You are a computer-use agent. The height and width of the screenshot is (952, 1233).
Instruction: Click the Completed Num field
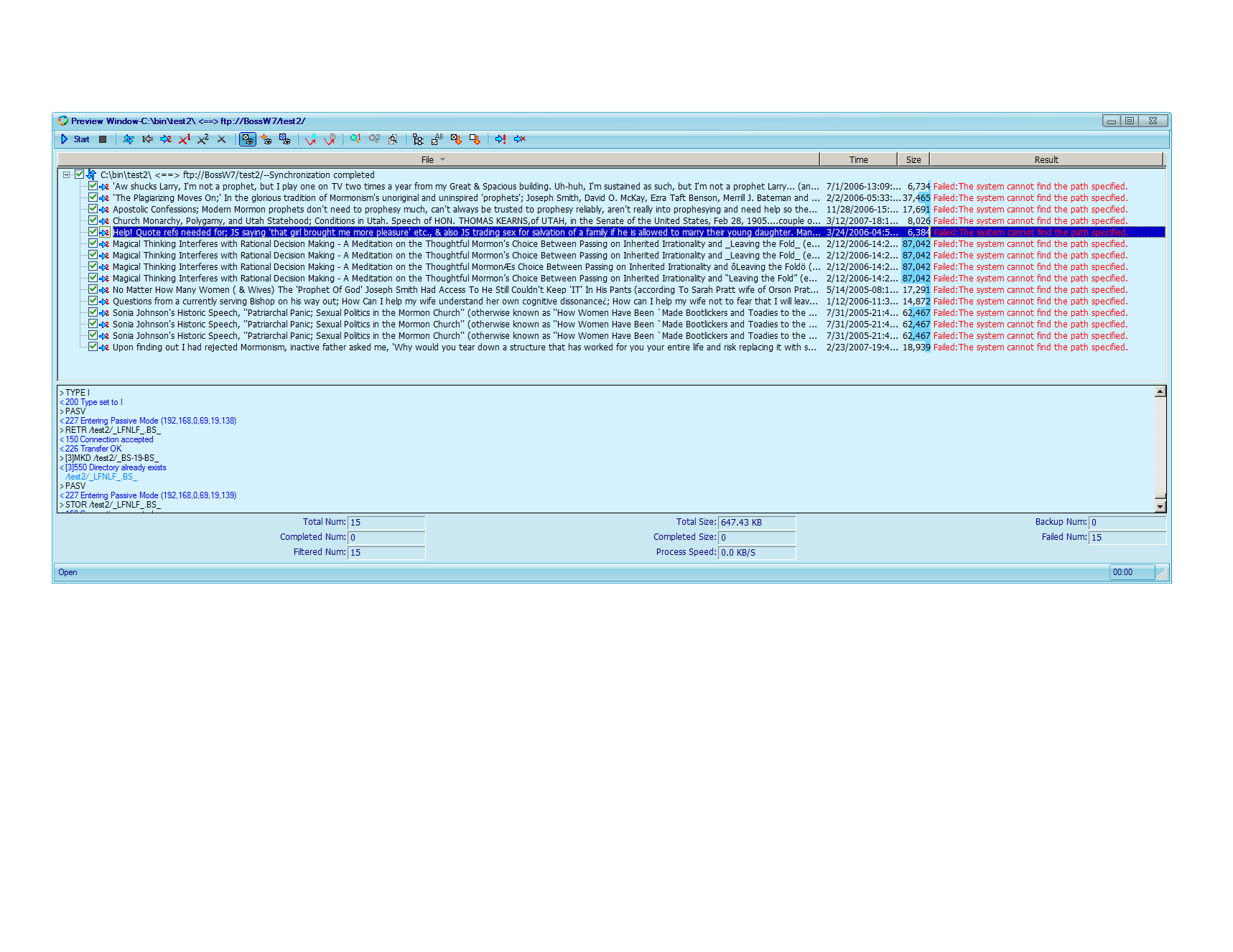pyautogui.click(x=386, y=537)
